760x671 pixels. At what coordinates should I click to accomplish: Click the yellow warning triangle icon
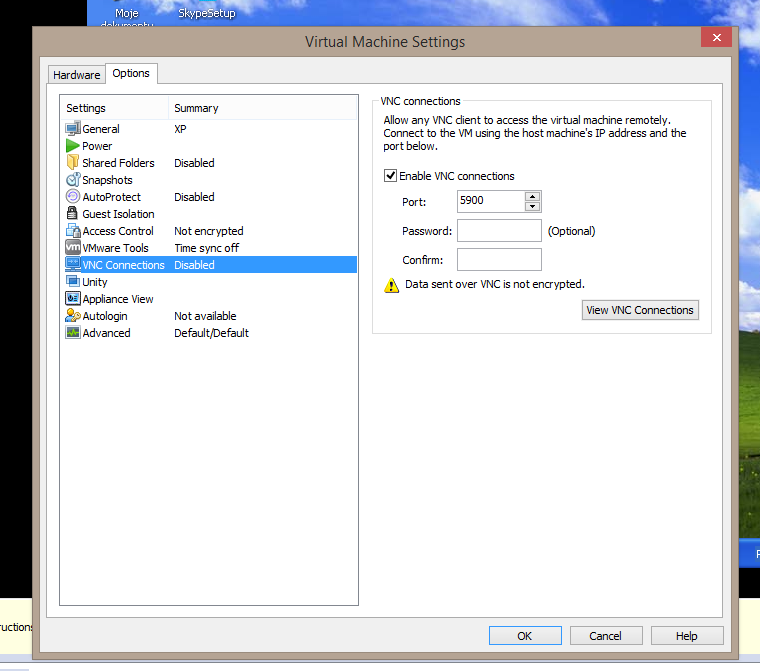[391, 285]
